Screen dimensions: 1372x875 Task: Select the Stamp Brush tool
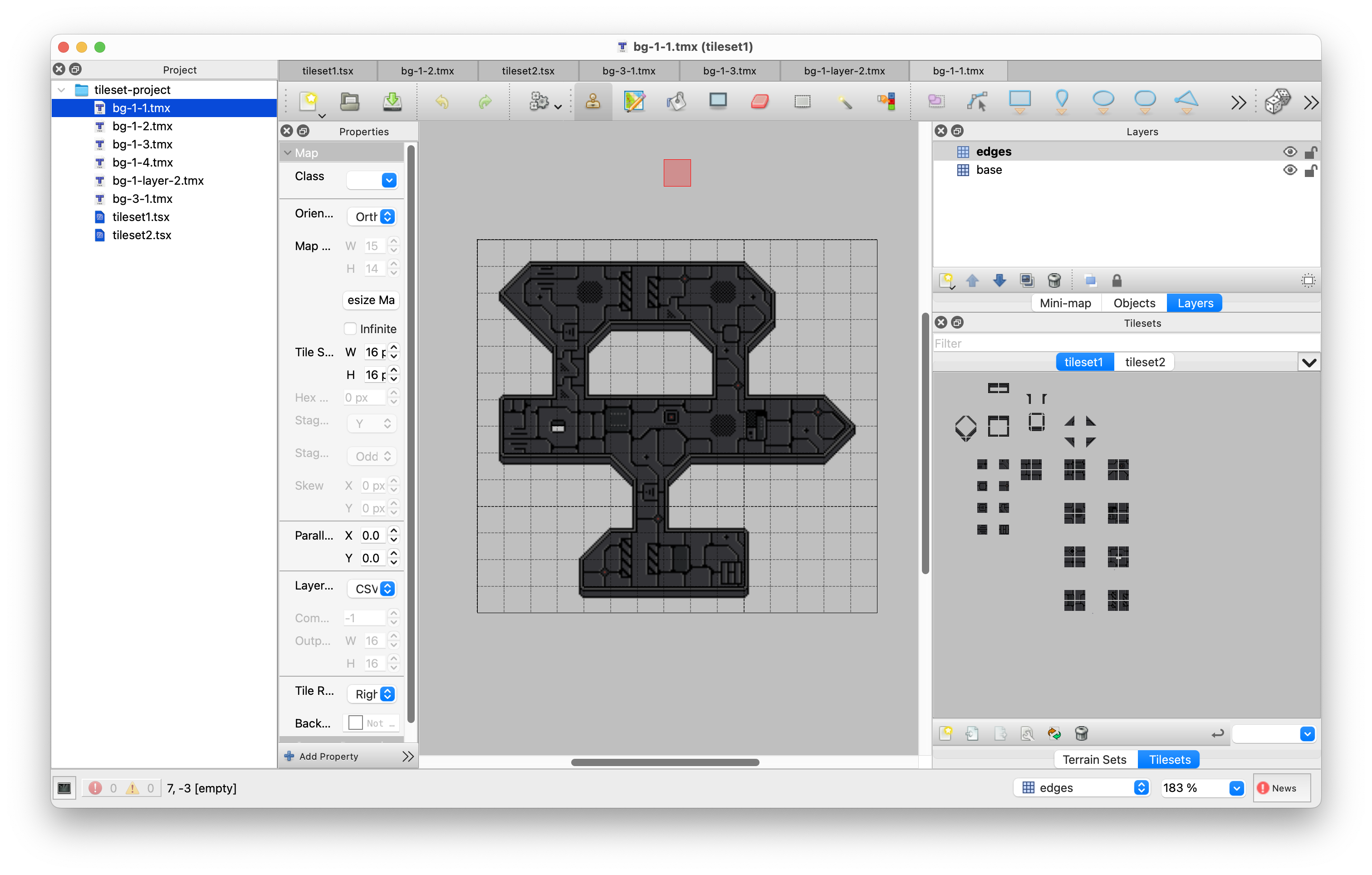coord(593,102)
